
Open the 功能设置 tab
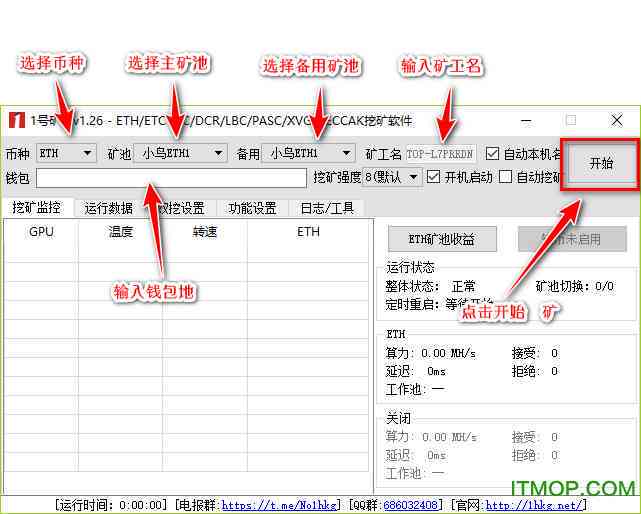(x=252, y=208)
